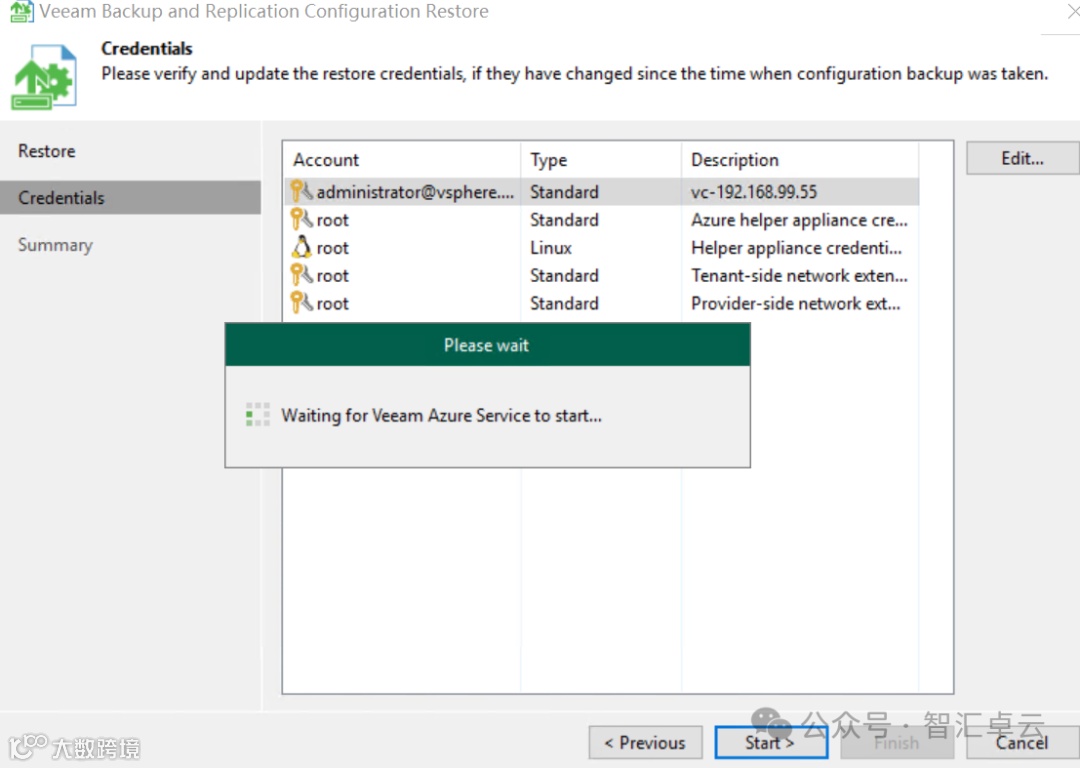Click the Please wait dialog title

point(486,345)
